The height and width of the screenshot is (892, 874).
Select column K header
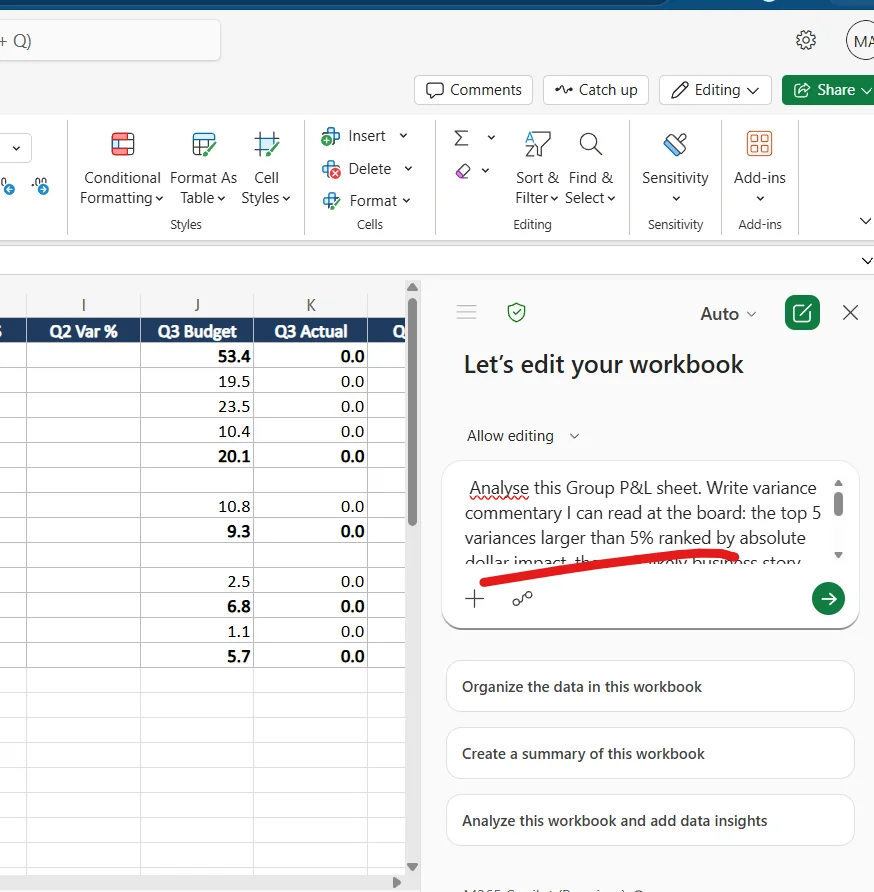click(311, 305)
